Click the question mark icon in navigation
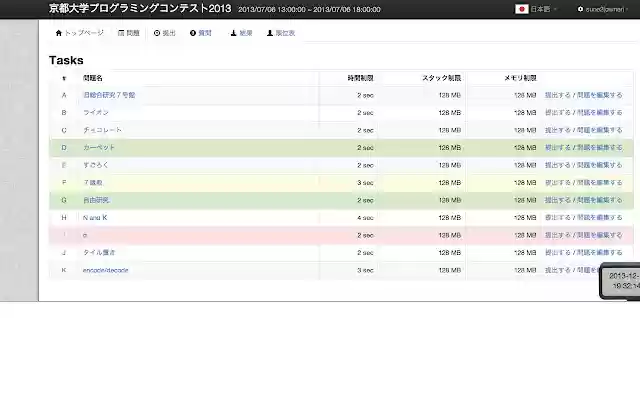The image size is (640, 400). [x=193, y=33]
